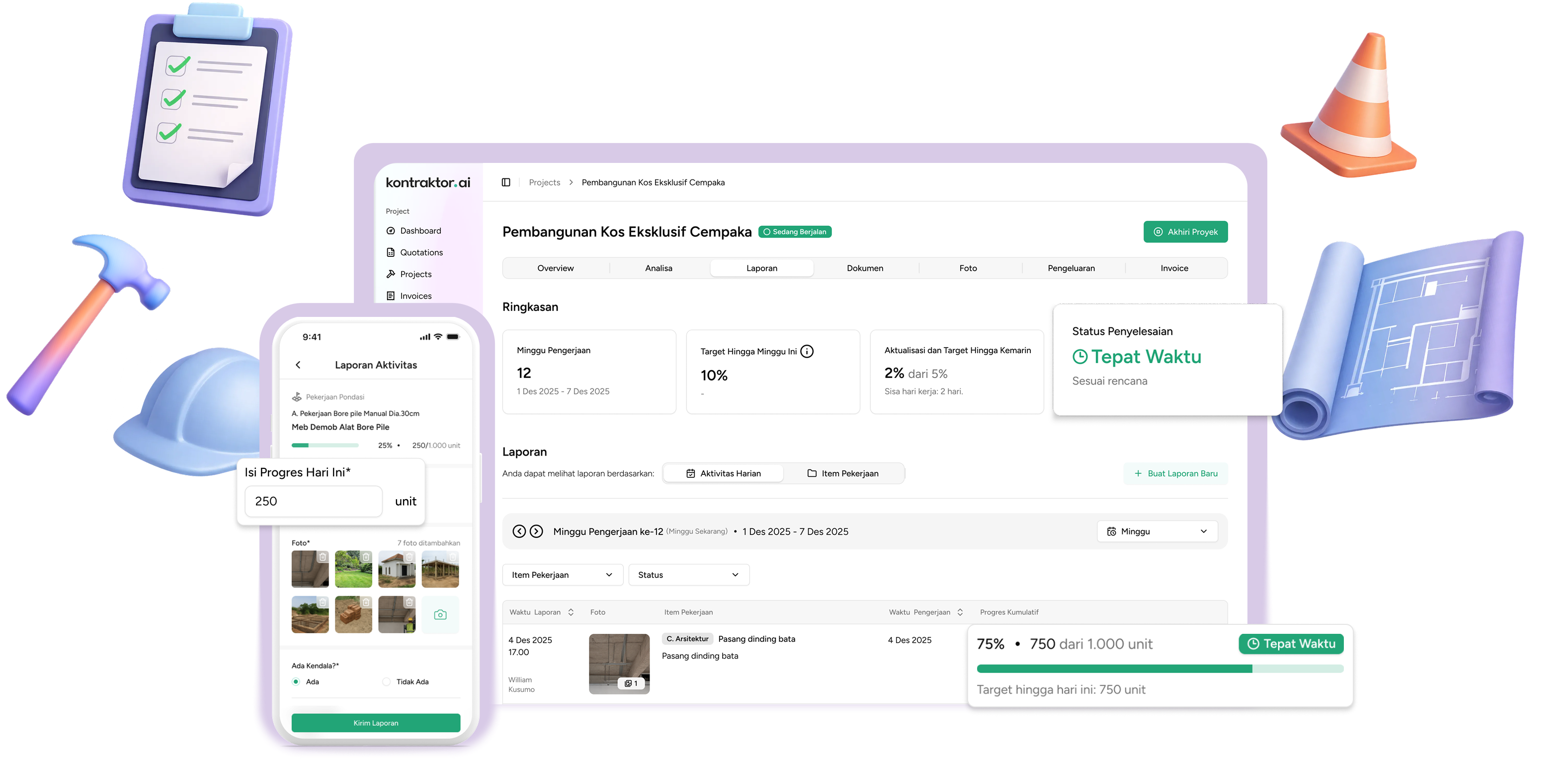1568x759 pixels.
Task: Switch view to Aktivitas Harian
Action: [x=723, y=474]
